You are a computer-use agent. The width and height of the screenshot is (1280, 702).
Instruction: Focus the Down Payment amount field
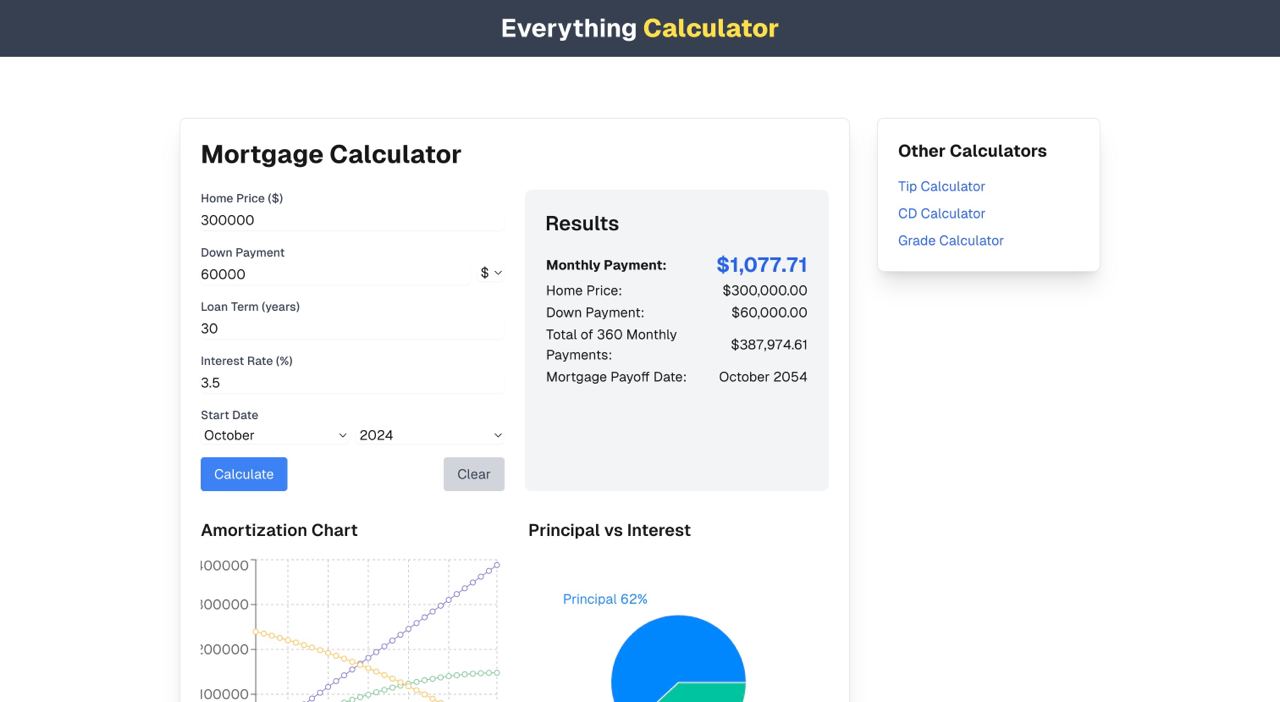click(x=334, y=274)
